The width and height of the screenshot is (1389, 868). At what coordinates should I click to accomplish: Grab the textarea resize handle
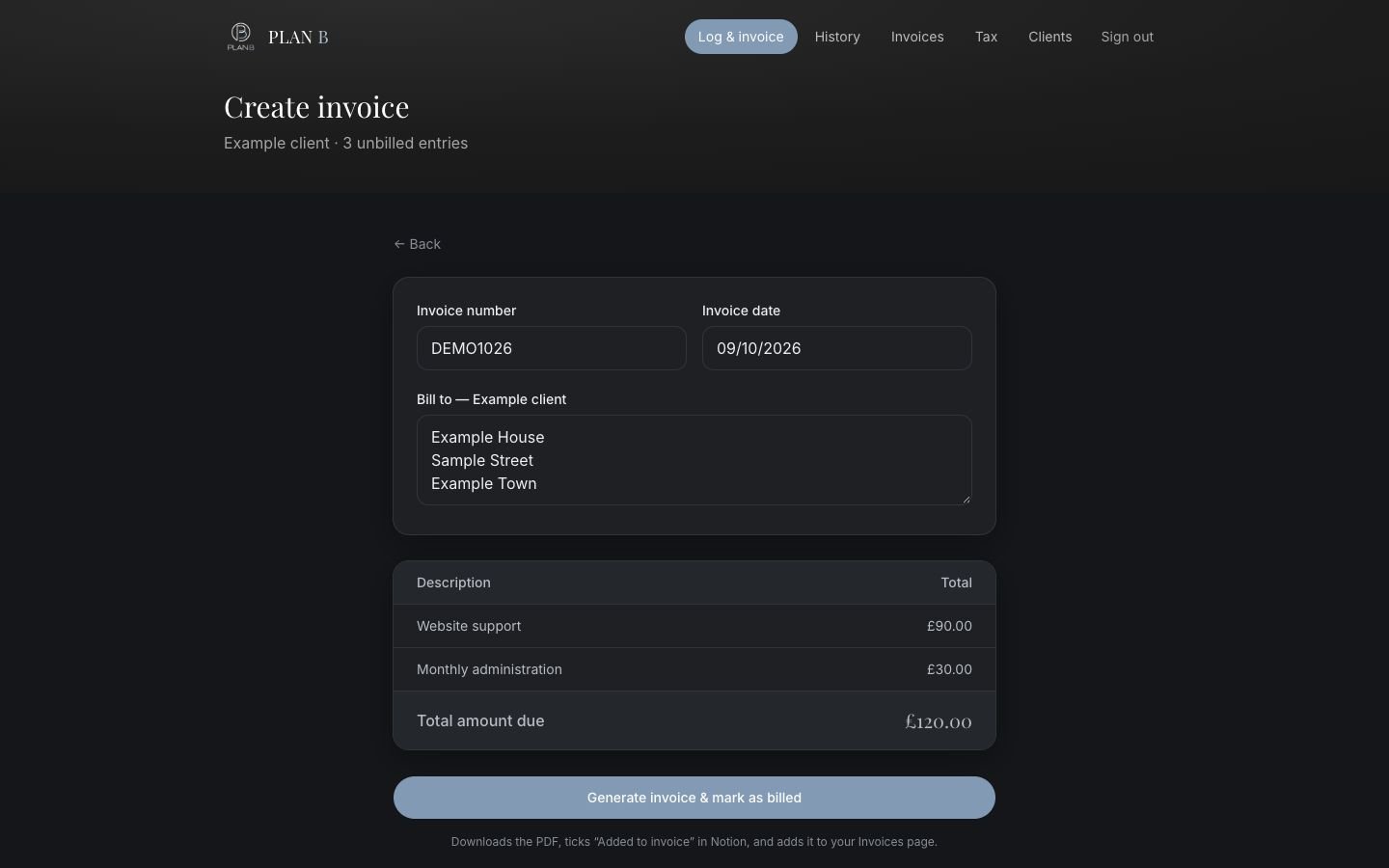coord(966,499)
